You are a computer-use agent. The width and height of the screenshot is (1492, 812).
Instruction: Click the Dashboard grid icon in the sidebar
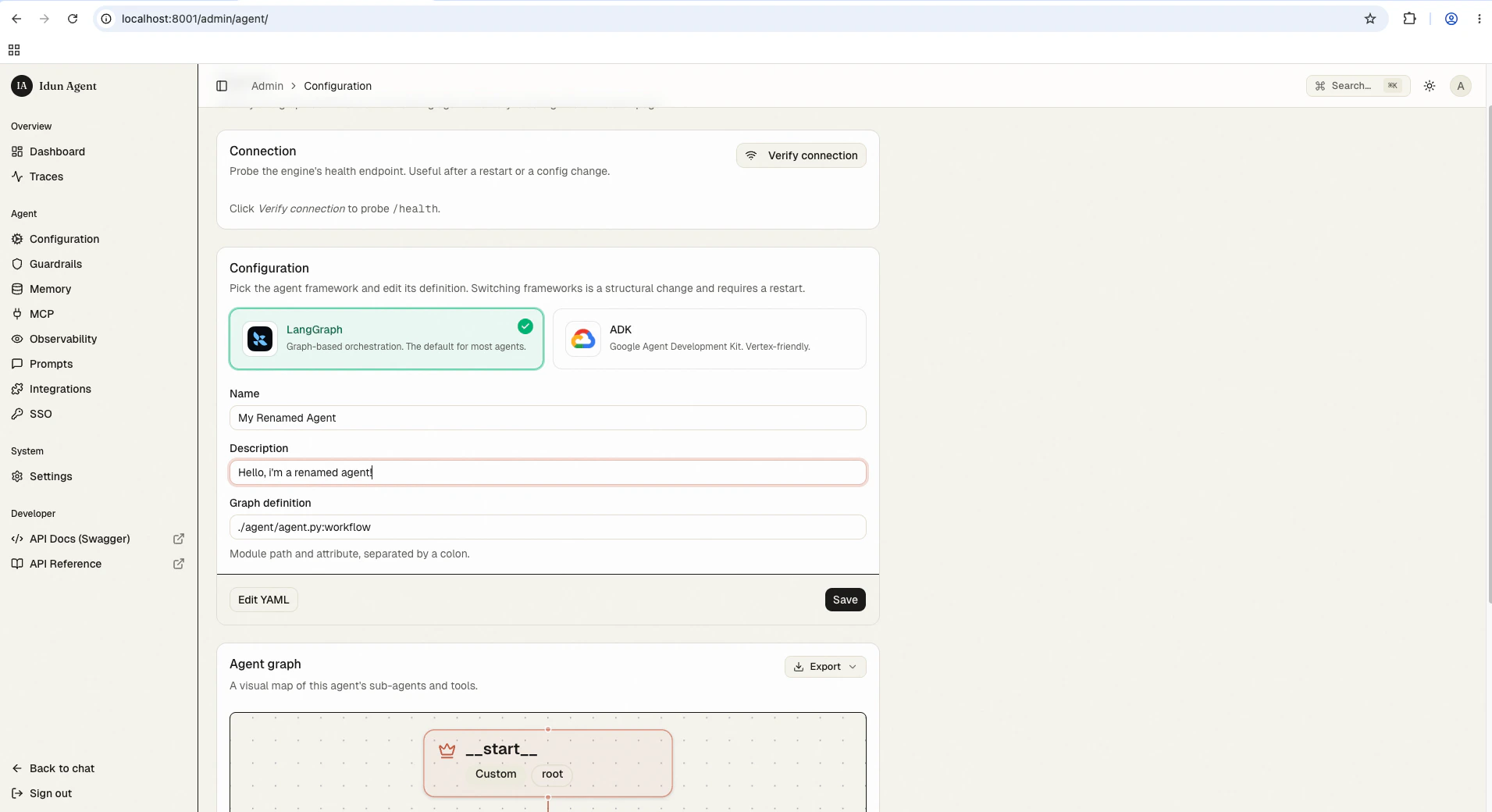coord(17,151)
